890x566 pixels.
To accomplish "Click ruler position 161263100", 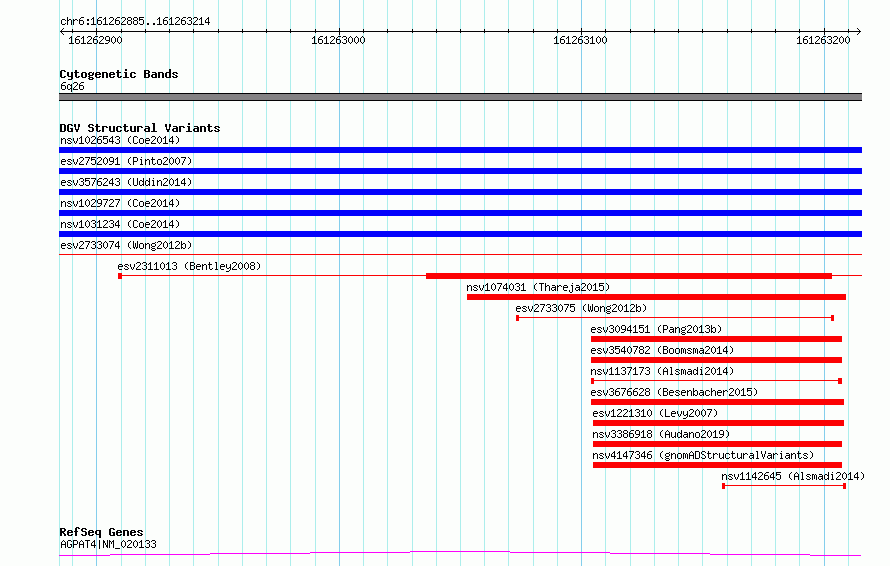I will point(580,40).
